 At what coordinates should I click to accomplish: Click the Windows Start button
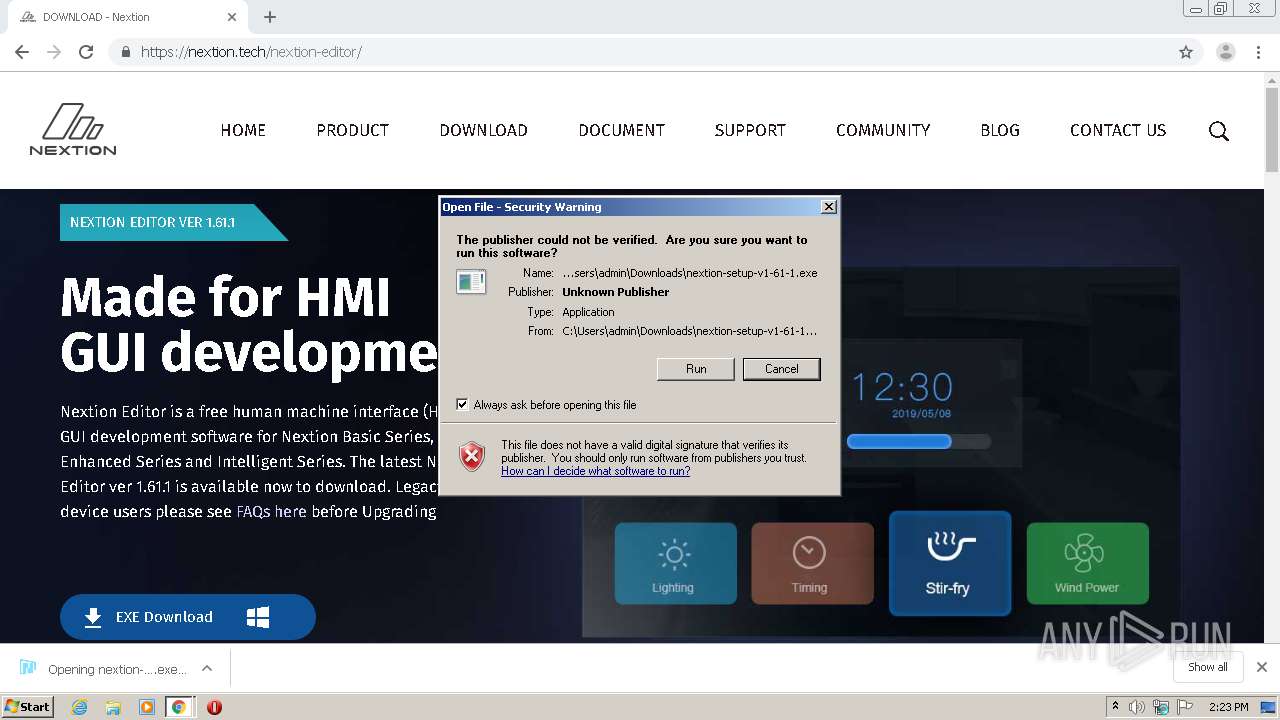coord(28,707)
